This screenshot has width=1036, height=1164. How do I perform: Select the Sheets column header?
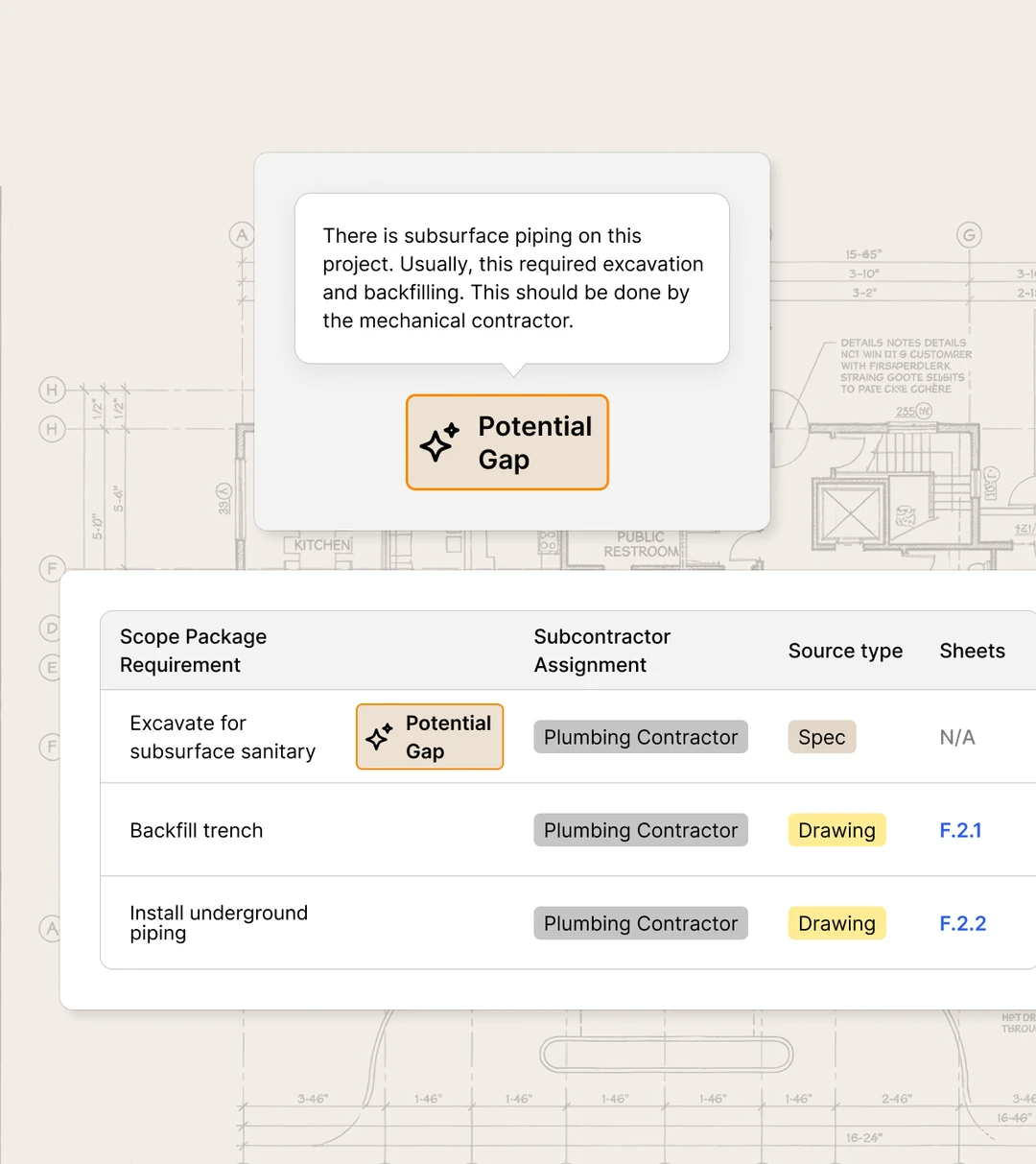click(x=972, y=651)
